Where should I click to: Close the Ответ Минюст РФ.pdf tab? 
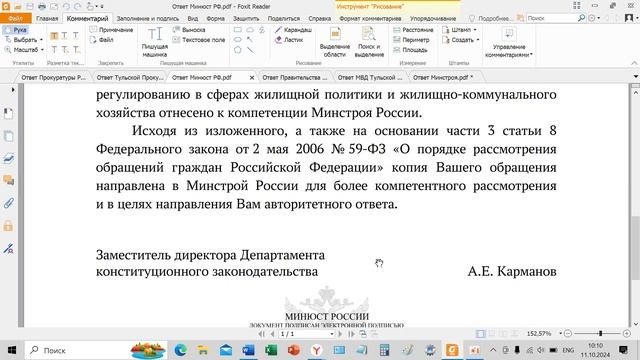coord(252,78)
